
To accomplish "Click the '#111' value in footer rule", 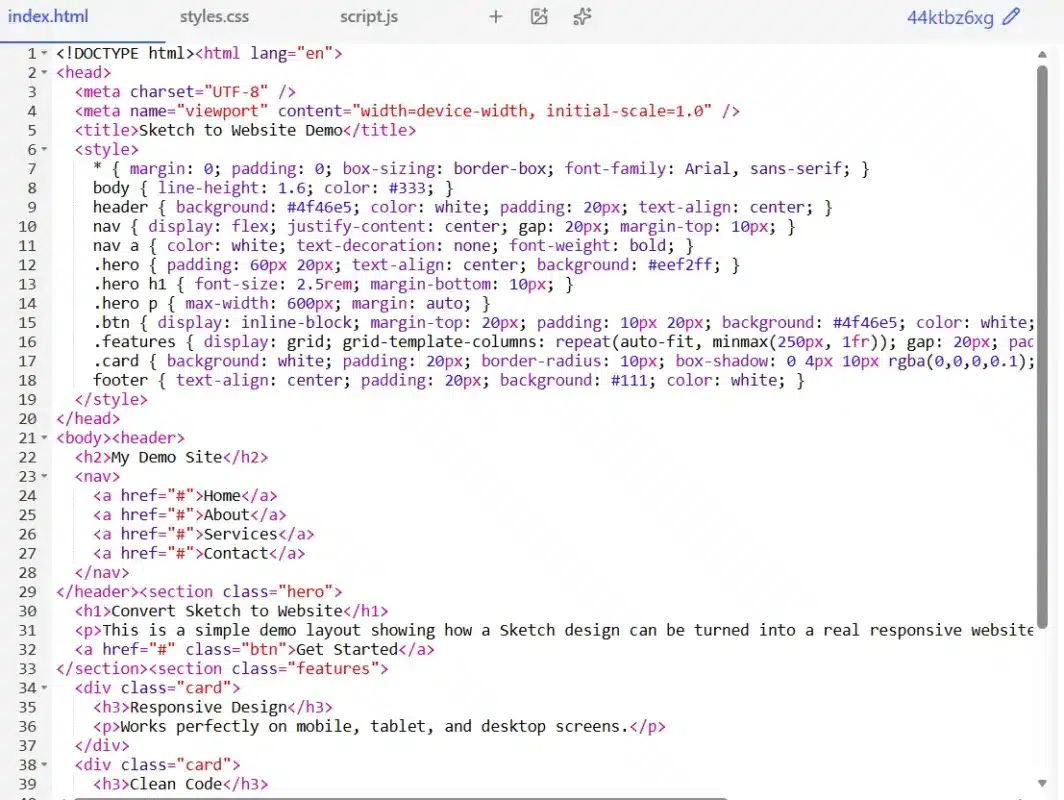I will tap(628, 381).
